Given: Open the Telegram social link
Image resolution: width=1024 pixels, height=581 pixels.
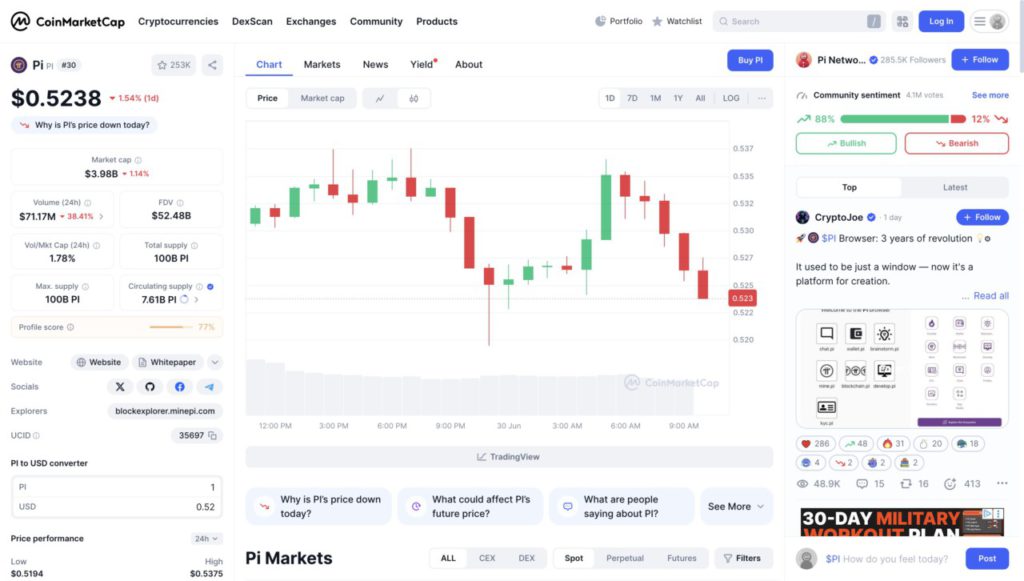Looking at the screenshot, I should [x=209, y=386].
